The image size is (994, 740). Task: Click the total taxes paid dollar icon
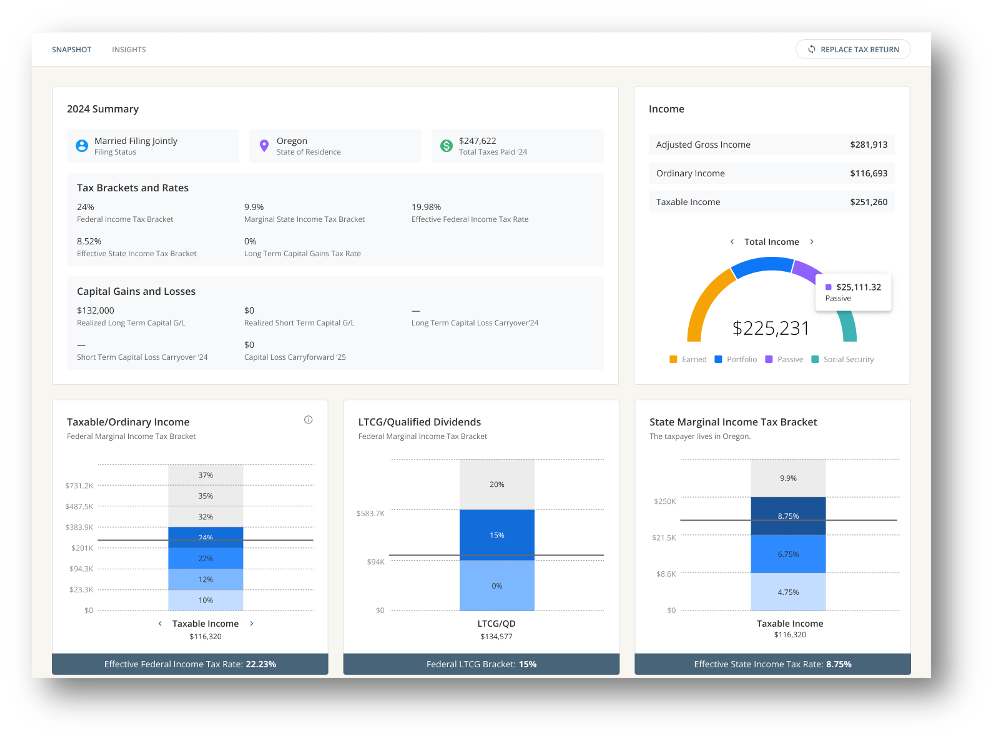tap(446, 146)
